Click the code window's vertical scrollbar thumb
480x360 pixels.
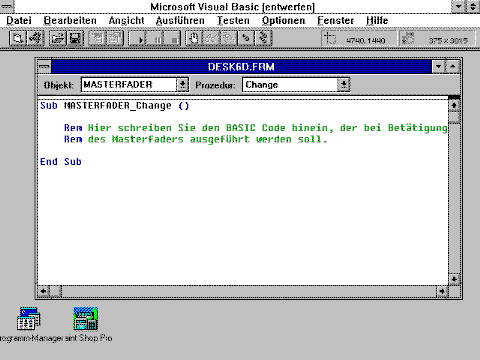(454, 117)
